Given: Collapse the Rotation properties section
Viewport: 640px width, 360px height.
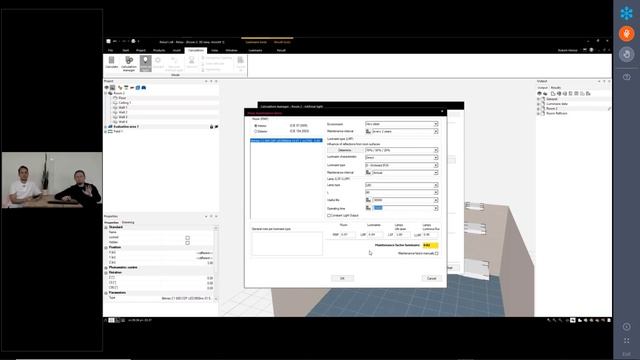Looking at the screenshot, I should coord(106,273).
